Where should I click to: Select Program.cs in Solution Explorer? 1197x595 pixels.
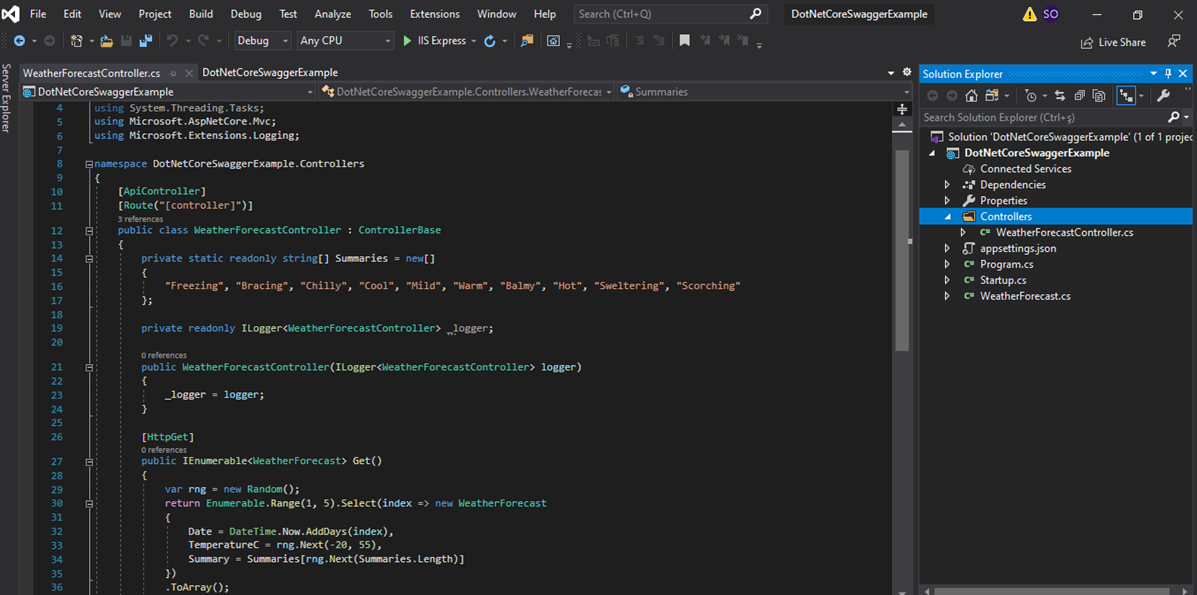tap(1006, 264)
